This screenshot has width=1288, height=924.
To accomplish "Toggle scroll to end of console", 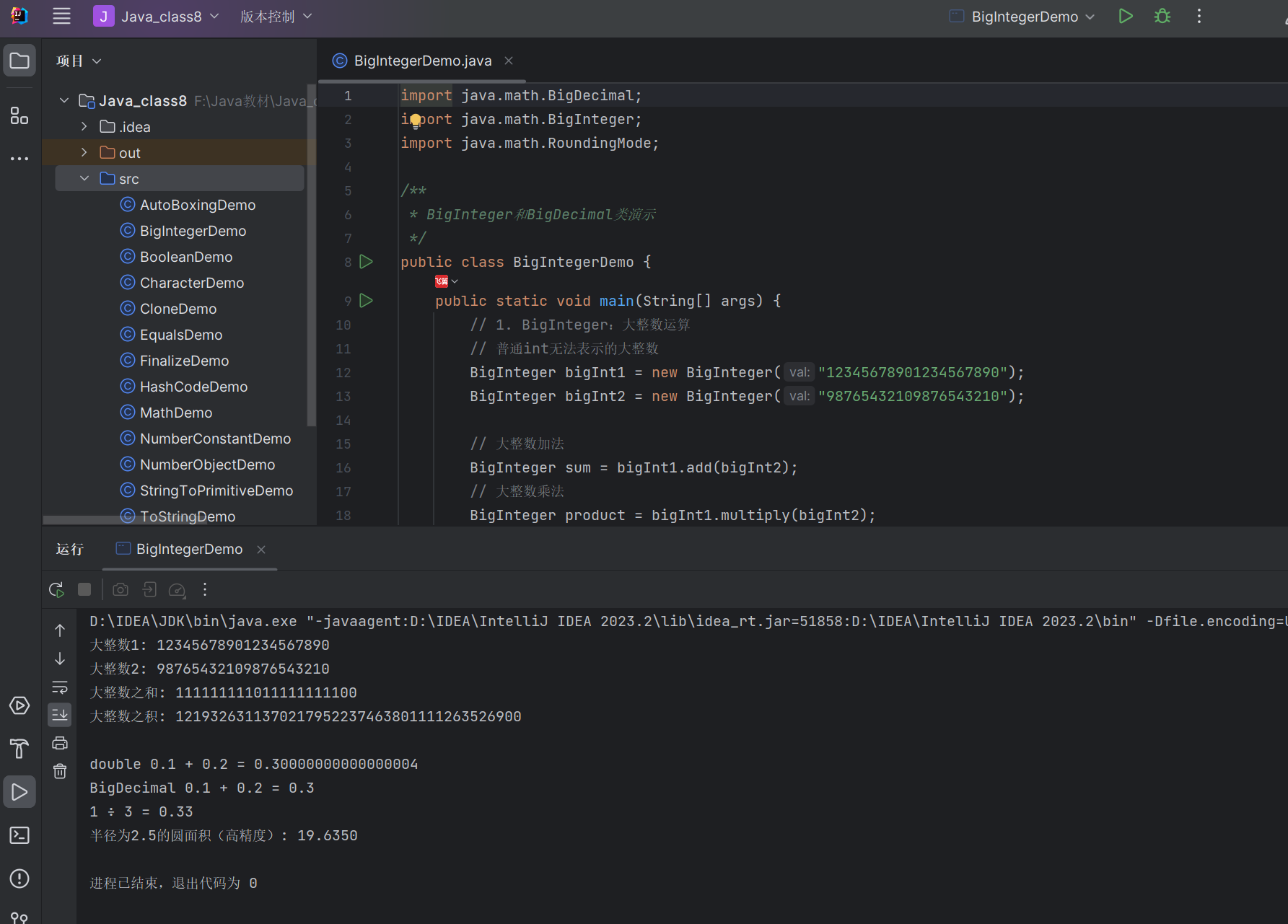I will tap(60, 715).
